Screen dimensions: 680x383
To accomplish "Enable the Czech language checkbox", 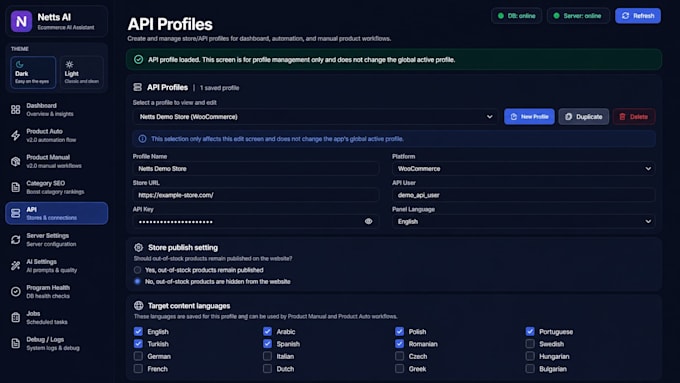I will [399, 356].
